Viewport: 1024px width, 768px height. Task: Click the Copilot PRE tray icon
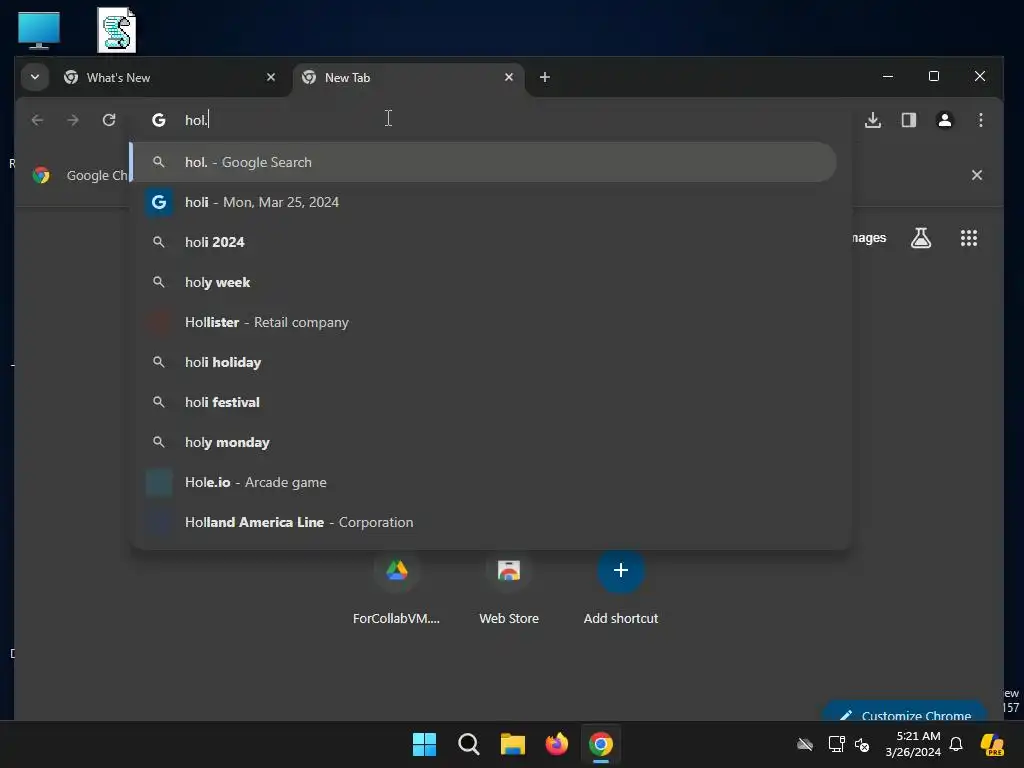pos(992,744)
